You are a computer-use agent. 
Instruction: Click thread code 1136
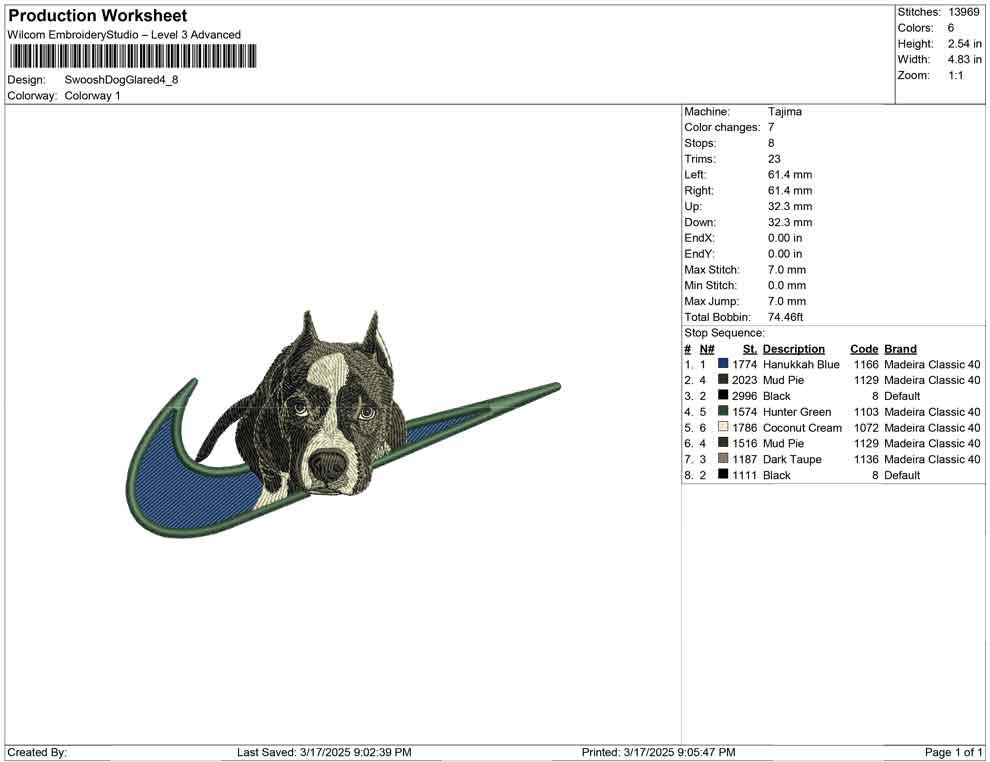click(x=866, y=458)
